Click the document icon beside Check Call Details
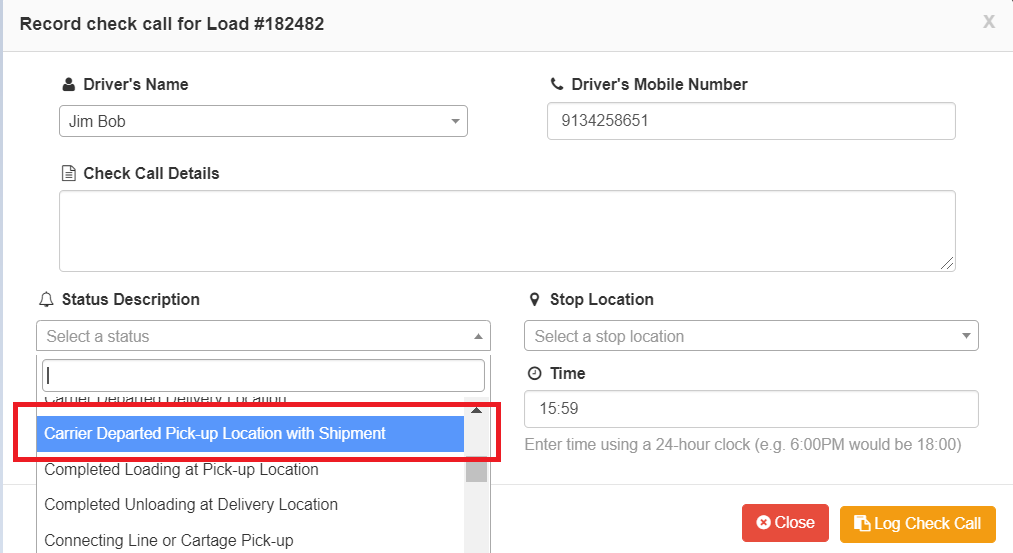The height and width of the screenshot is (553, 1013). pos(68,174)
